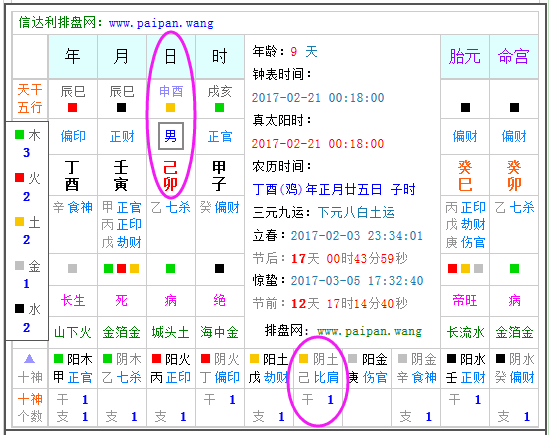Select the 月 column header

122,56
